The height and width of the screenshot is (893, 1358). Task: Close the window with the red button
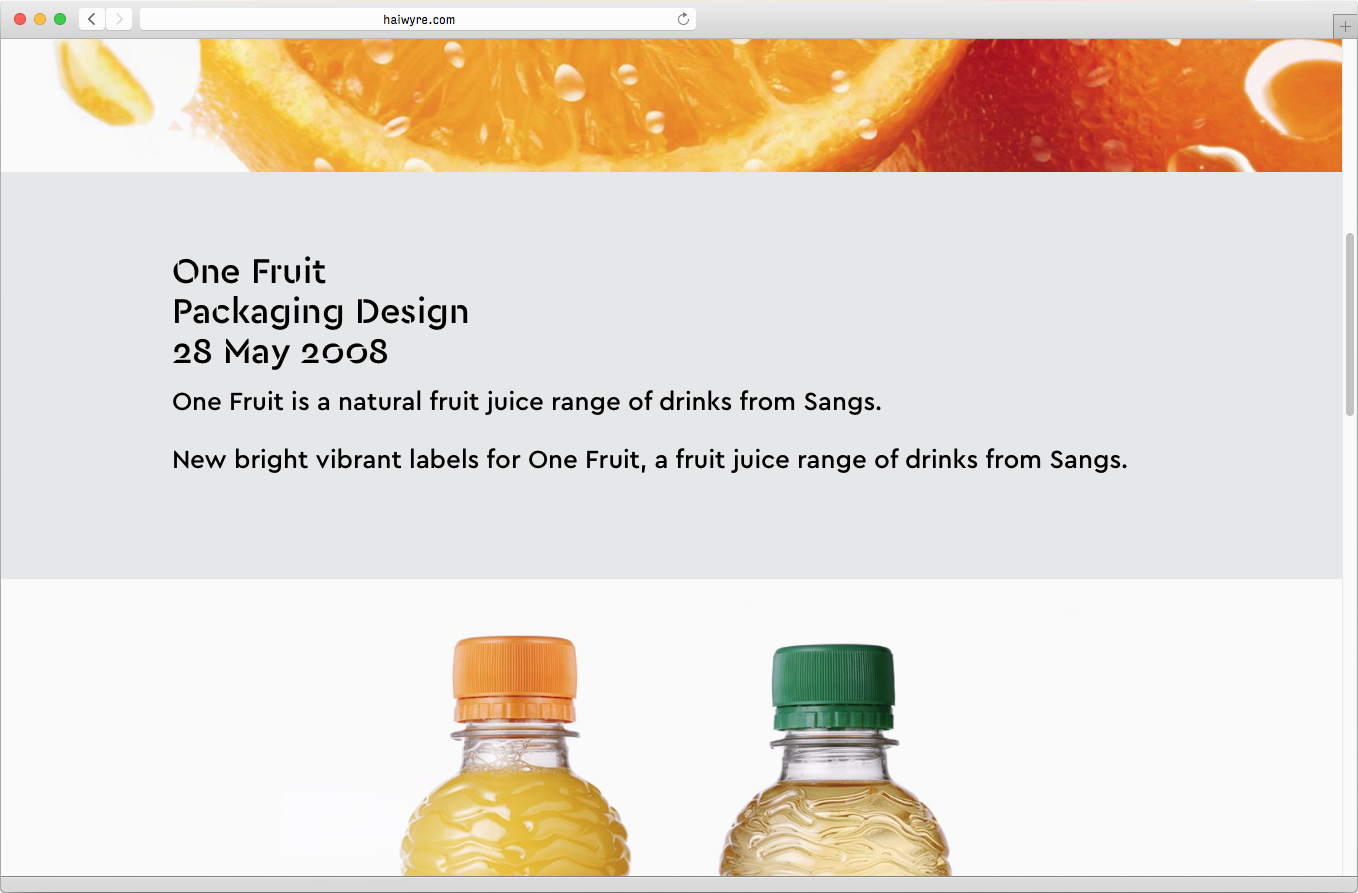click(20, 19)
